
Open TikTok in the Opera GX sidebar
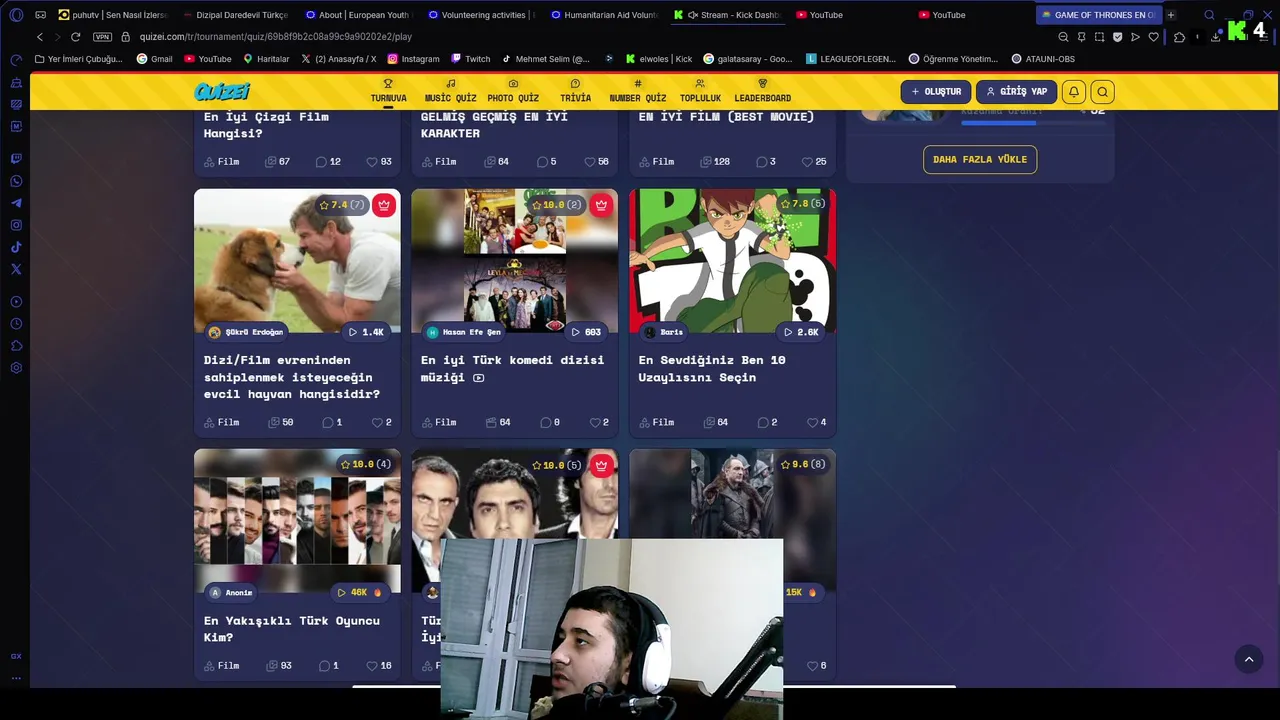click(x=16, y=247)
